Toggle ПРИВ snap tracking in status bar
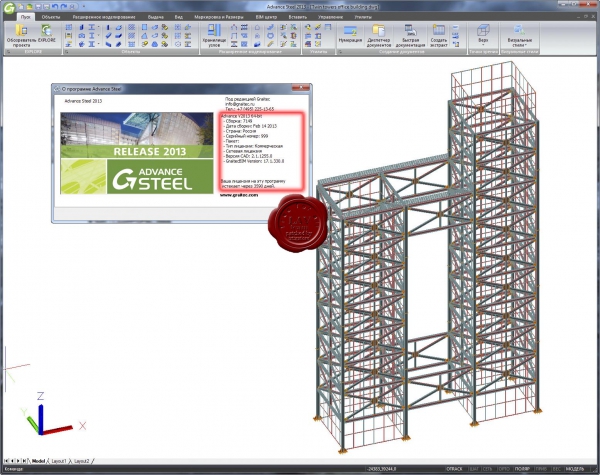 (541, 469)
